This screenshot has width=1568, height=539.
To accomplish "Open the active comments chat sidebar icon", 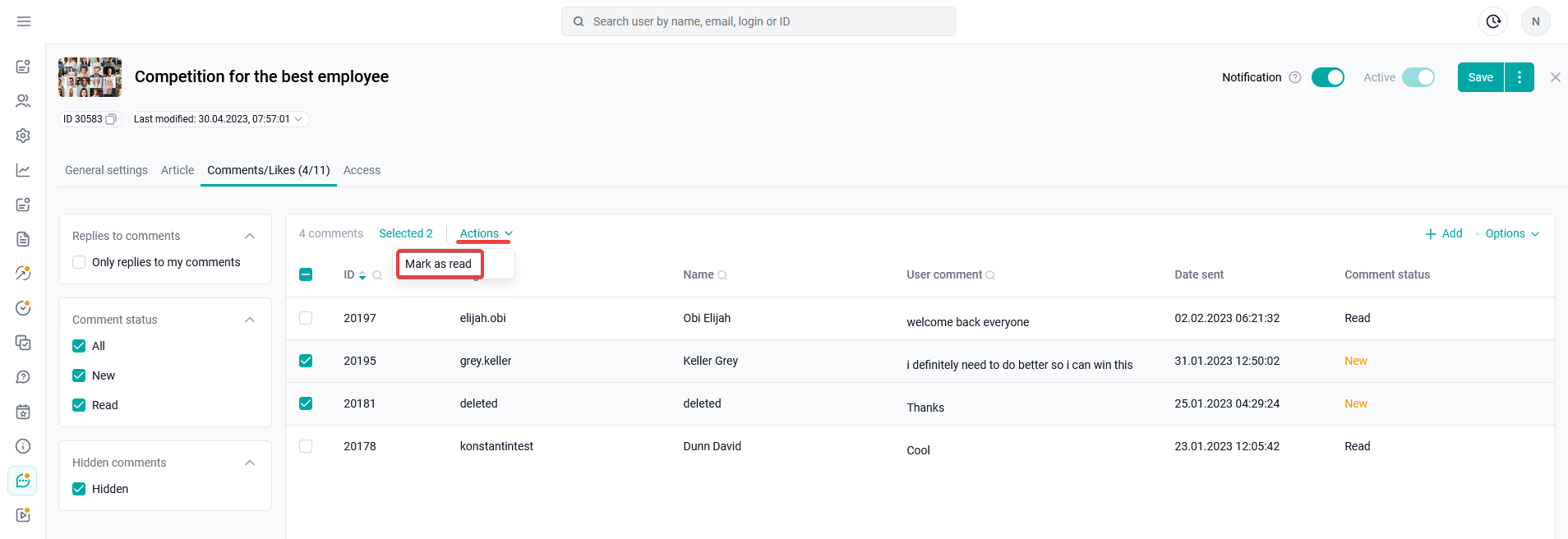I will (23, 481).
